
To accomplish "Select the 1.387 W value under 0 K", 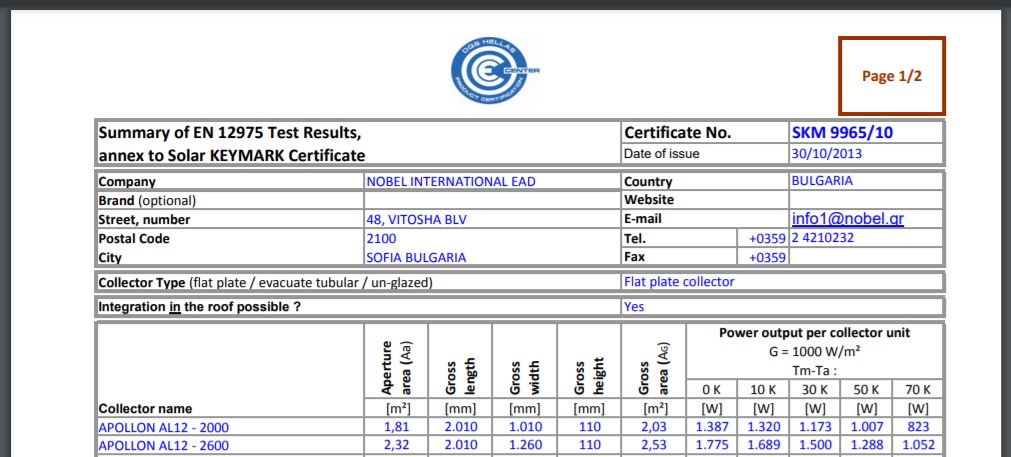I will click(711, 427).
